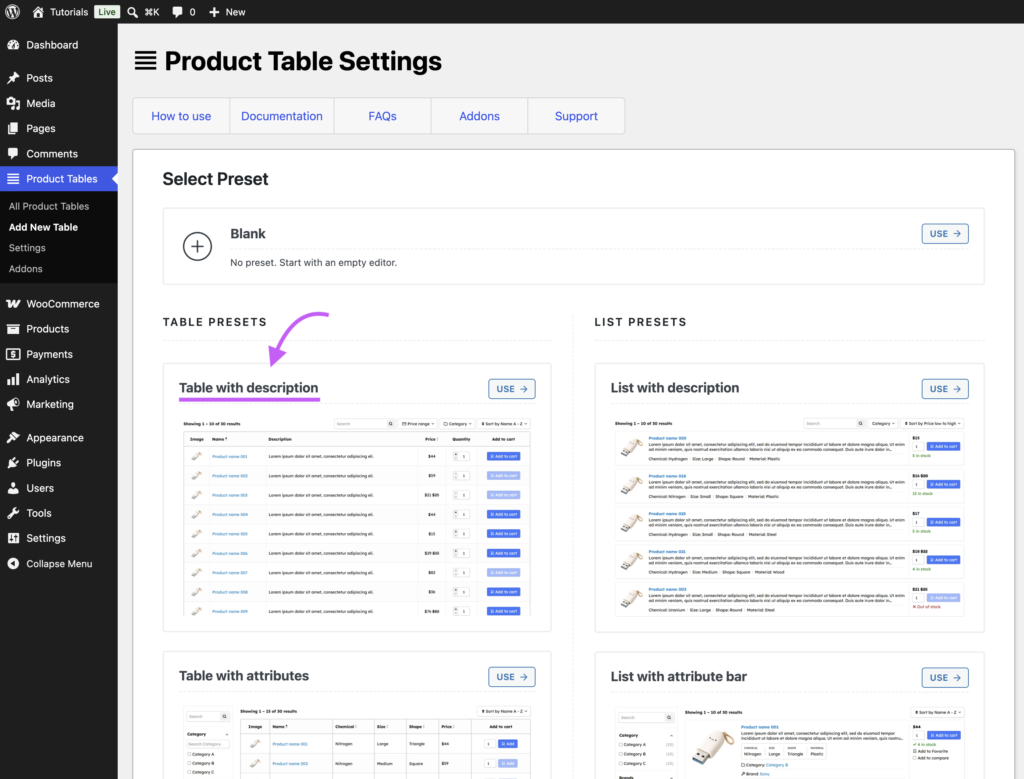Click the WooCommerce logo icon
1024x779 pixels.
pos(13,304)
